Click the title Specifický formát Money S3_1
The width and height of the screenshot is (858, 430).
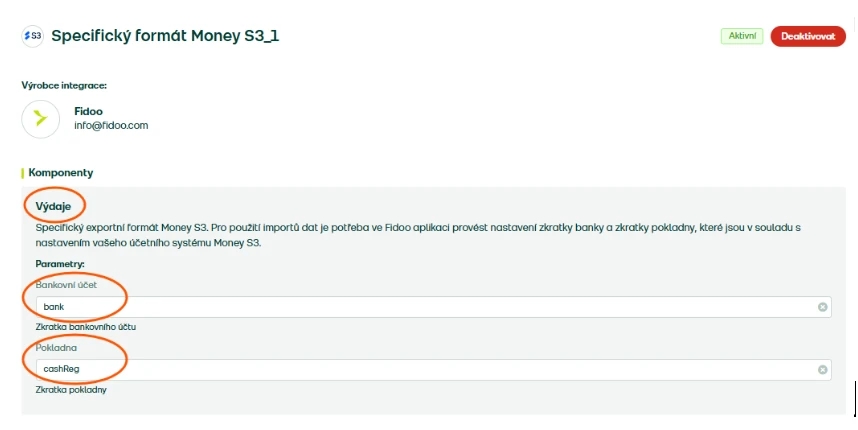165,36
